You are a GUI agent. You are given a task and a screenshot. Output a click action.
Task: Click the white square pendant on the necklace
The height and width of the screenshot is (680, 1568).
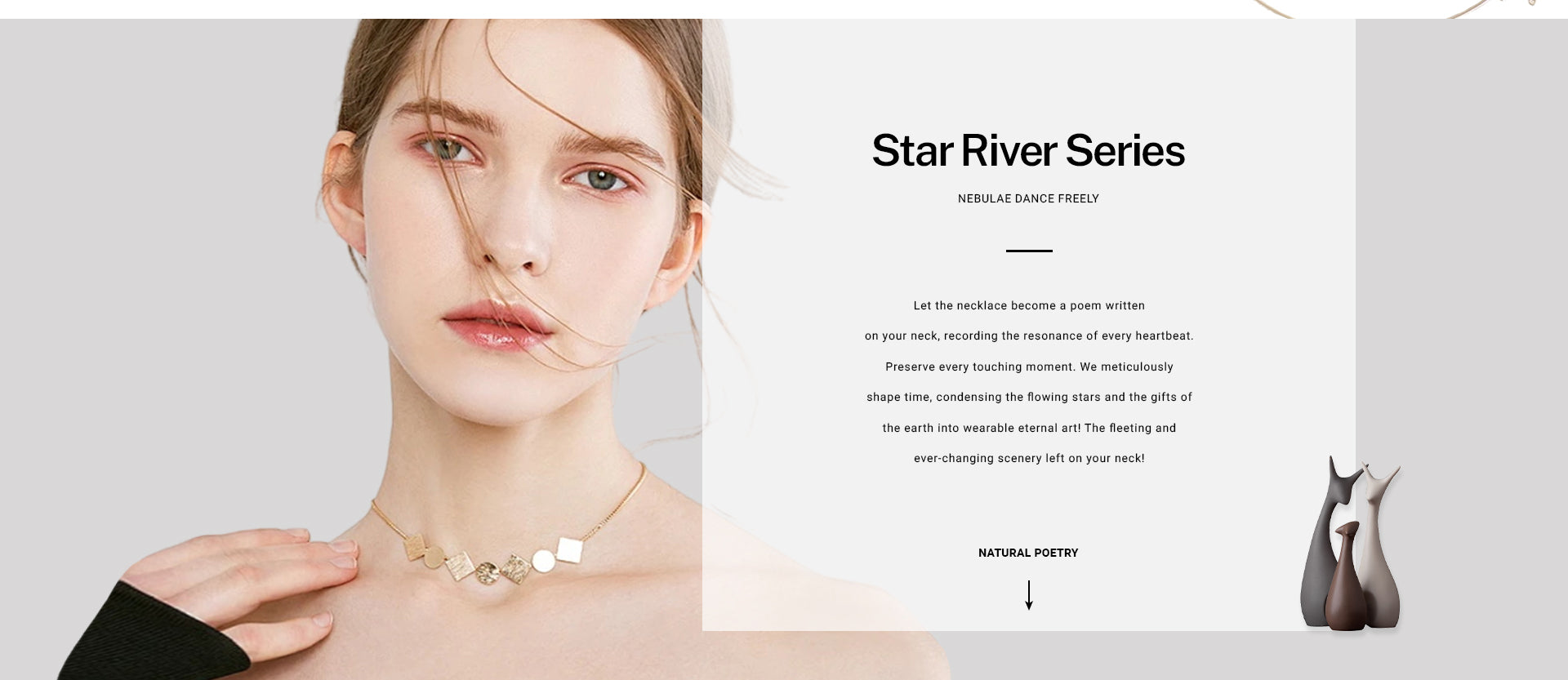tap(569, 549)
